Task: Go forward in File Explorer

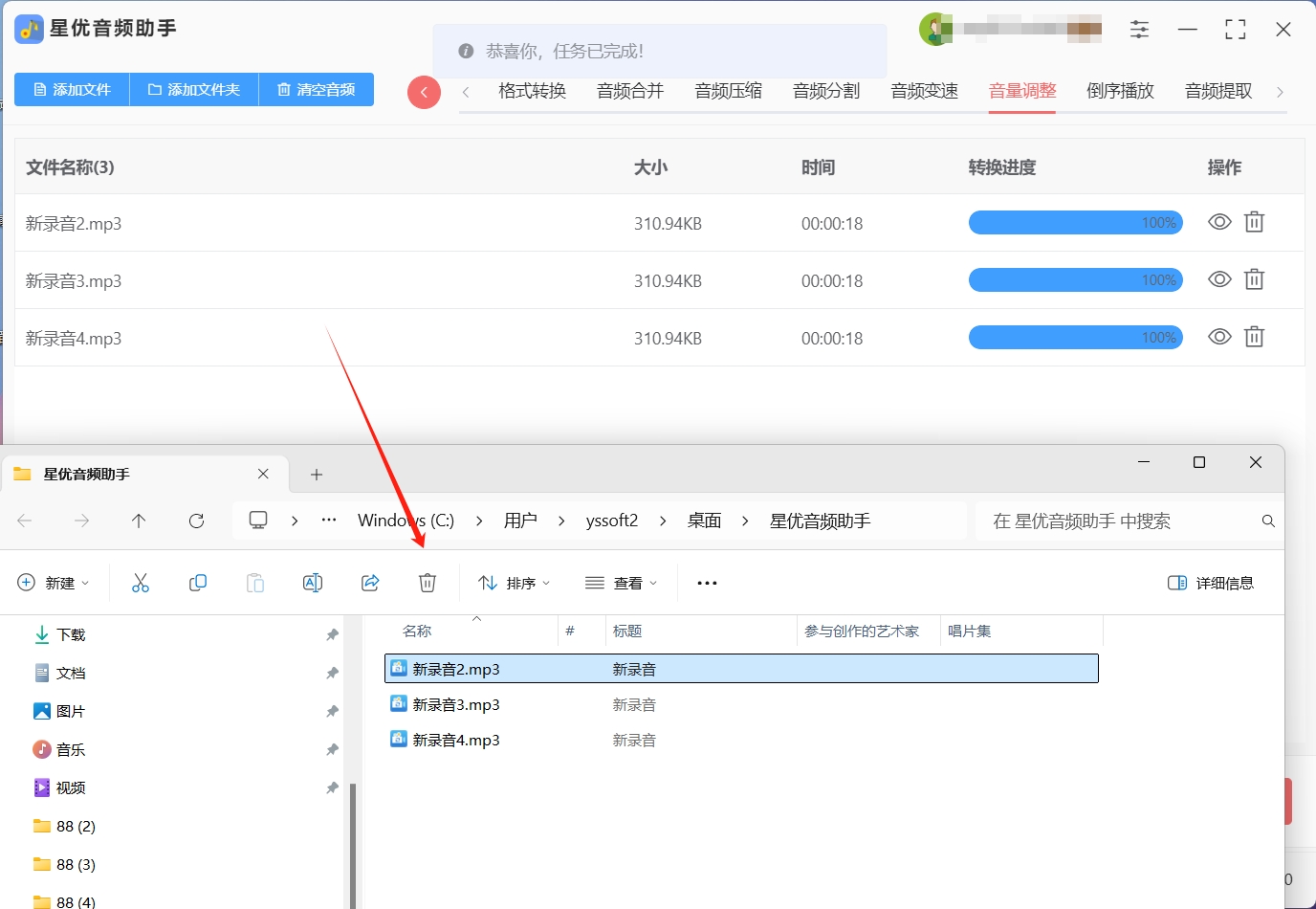Action: tap(82, 521)
